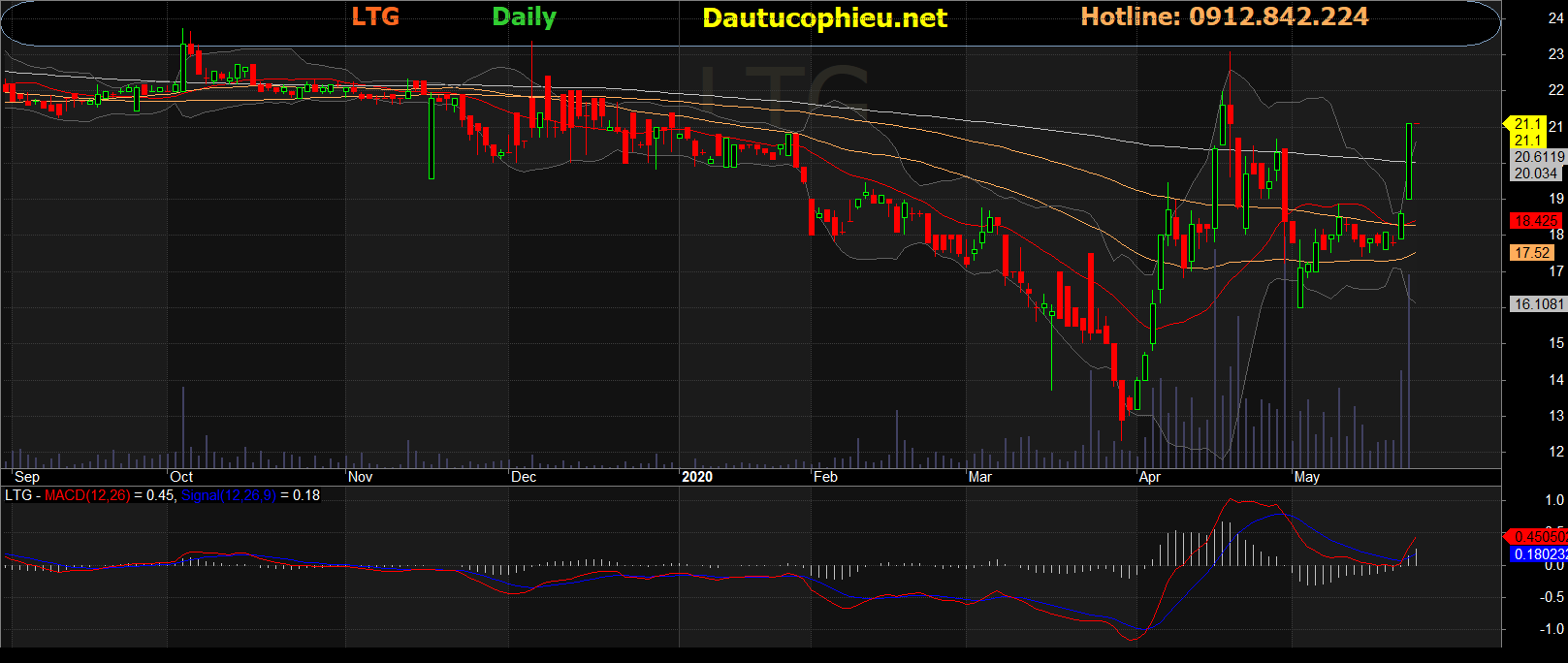The width and height of the screenshot is (1568, 663).
Task: Click the 16.1081 lower band label
Action: tap(1539, 304)
